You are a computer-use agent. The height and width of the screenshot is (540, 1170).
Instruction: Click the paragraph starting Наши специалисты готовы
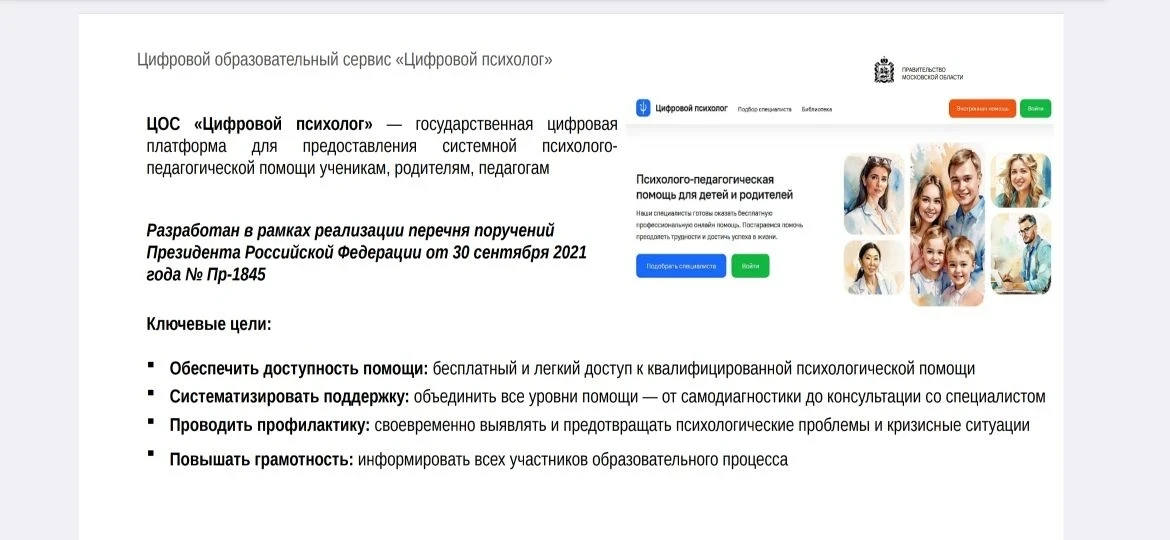[x=719, y=225]
